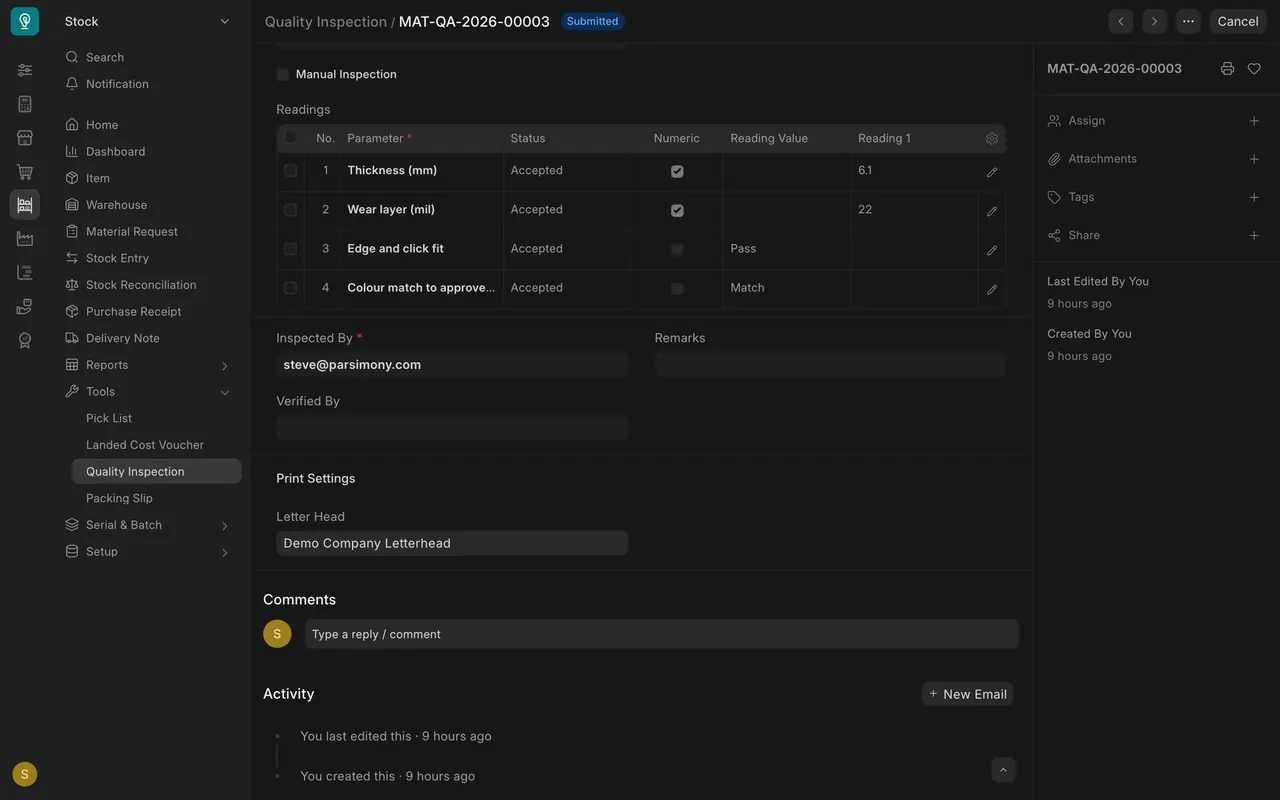Add a file using the Attachments plus
This screenshot has height=800, width=1280.
click(1254, 159)
